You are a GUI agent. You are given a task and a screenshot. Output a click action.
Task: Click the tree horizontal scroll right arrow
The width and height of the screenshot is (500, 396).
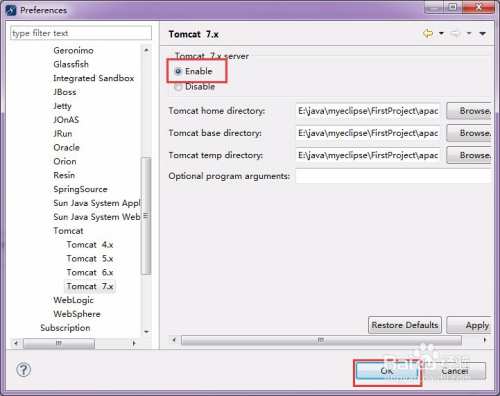pyautogui.click(x=134, y=343)
